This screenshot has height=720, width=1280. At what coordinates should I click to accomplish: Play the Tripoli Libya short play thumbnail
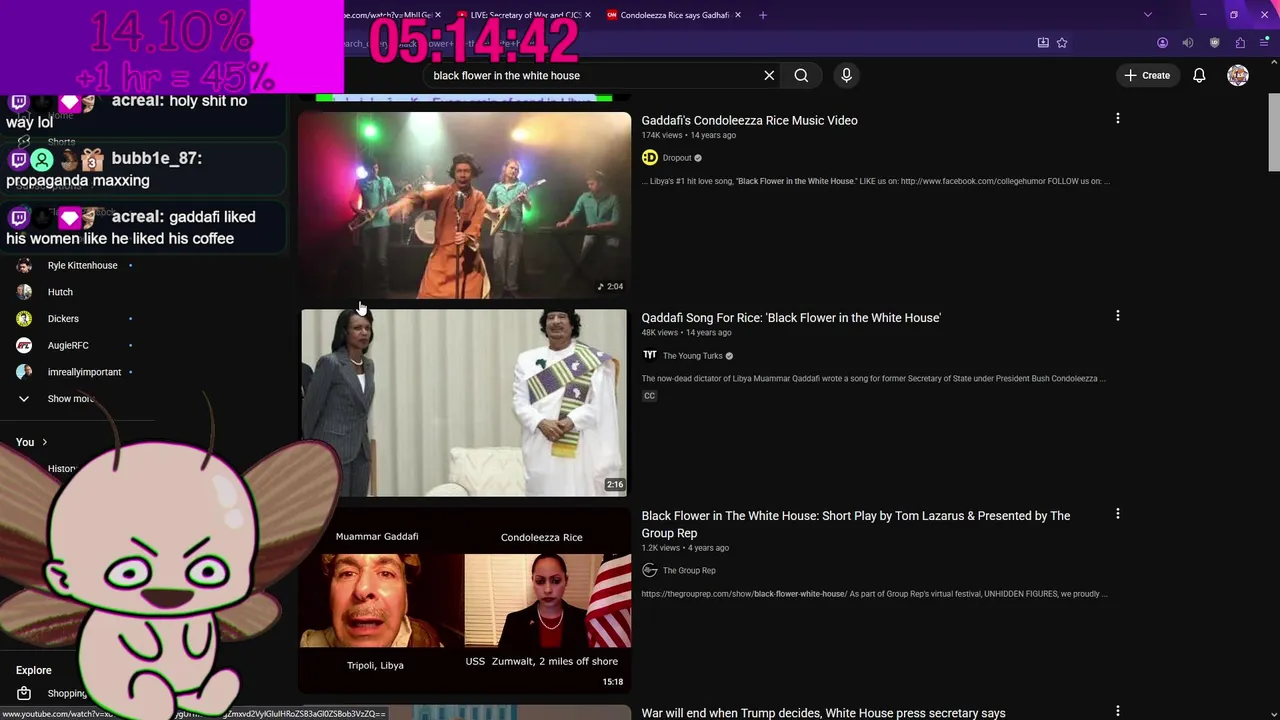(x=465, y=600)
